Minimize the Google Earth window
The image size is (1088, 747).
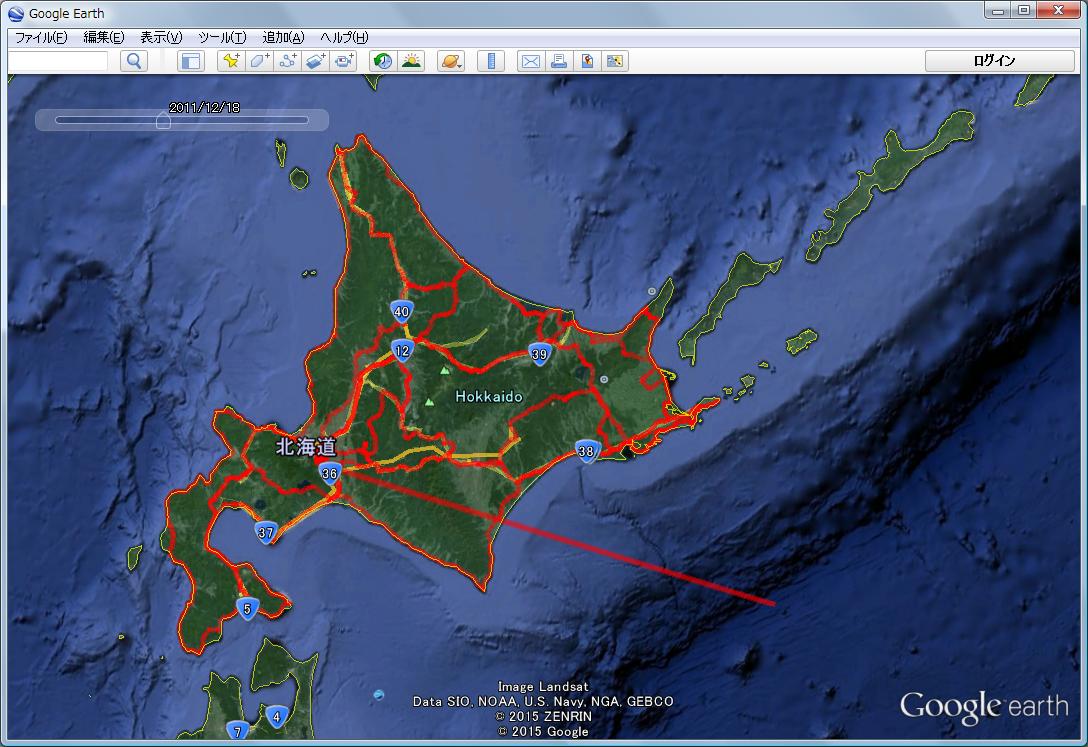(x=998, y=10)
